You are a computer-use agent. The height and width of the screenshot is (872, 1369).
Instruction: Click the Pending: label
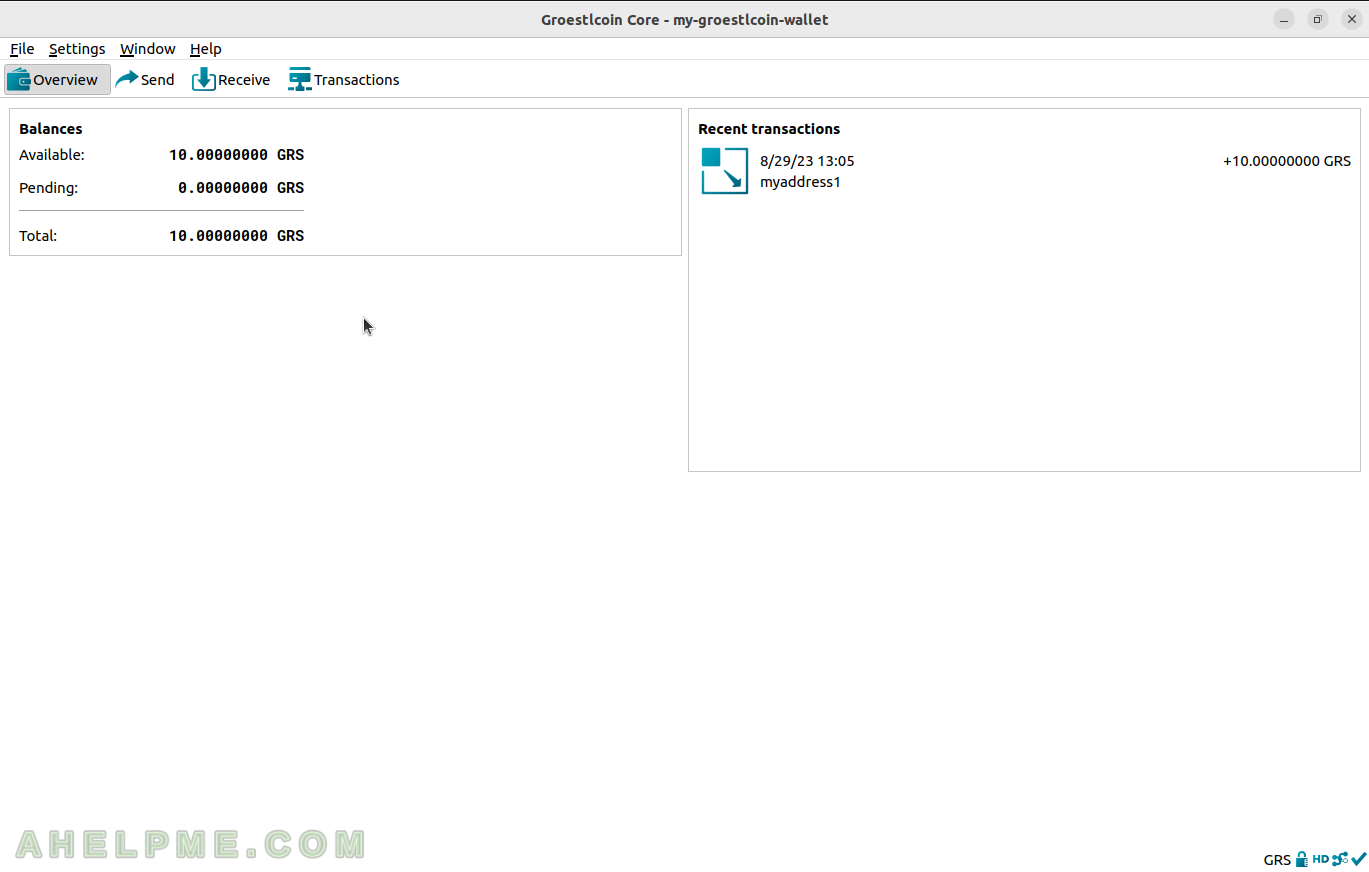[x=48, y=188]
